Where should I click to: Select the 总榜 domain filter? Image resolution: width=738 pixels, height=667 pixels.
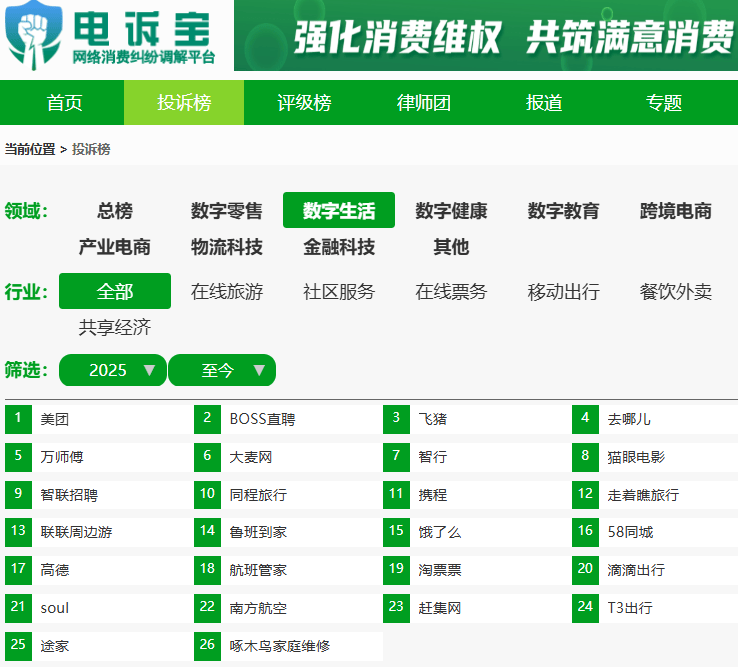pos(115,210)
